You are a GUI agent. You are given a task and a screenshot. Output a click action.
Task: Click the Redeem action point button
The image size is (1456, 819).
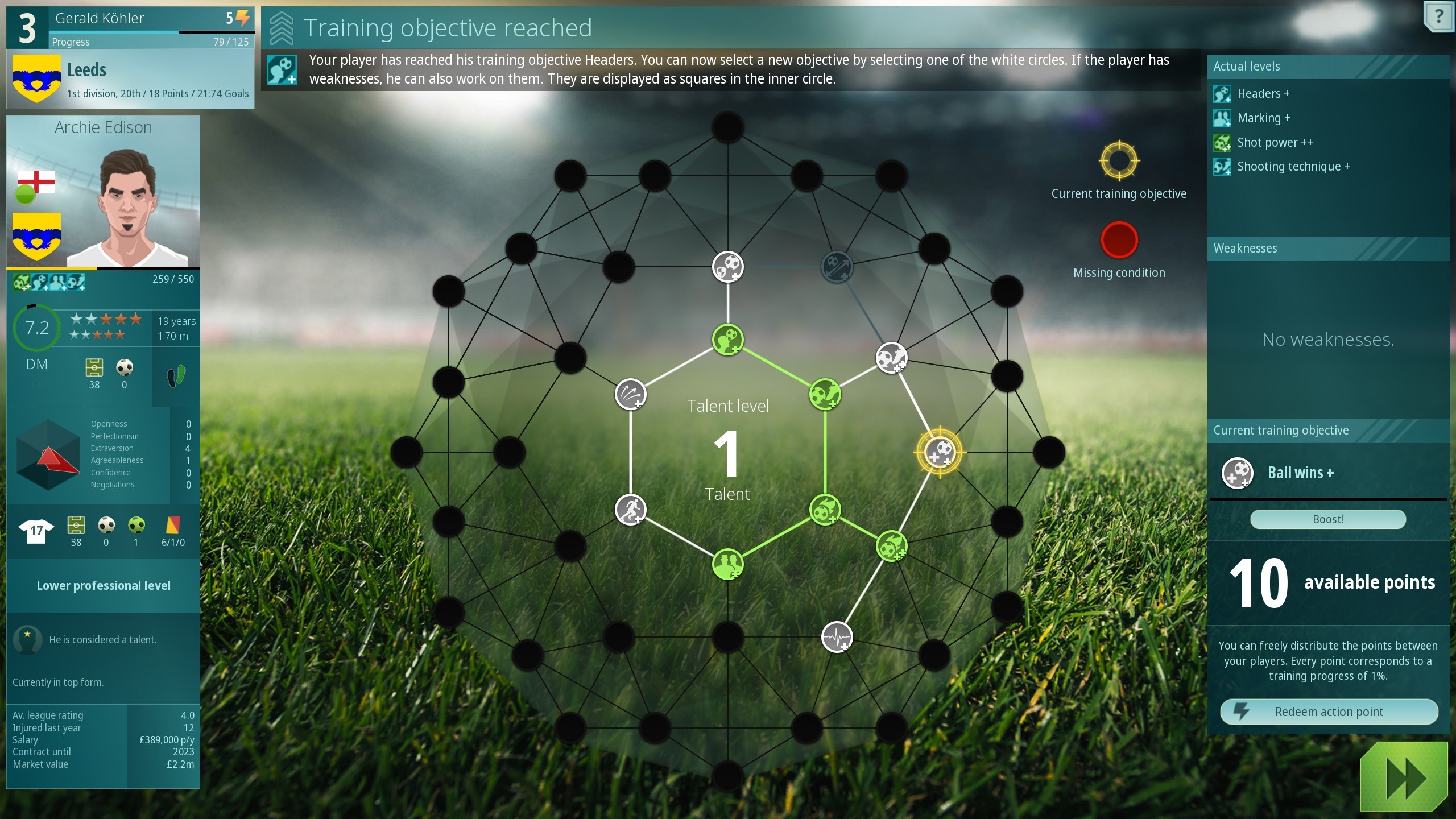pyautogui.click(x=1329, y=711)
